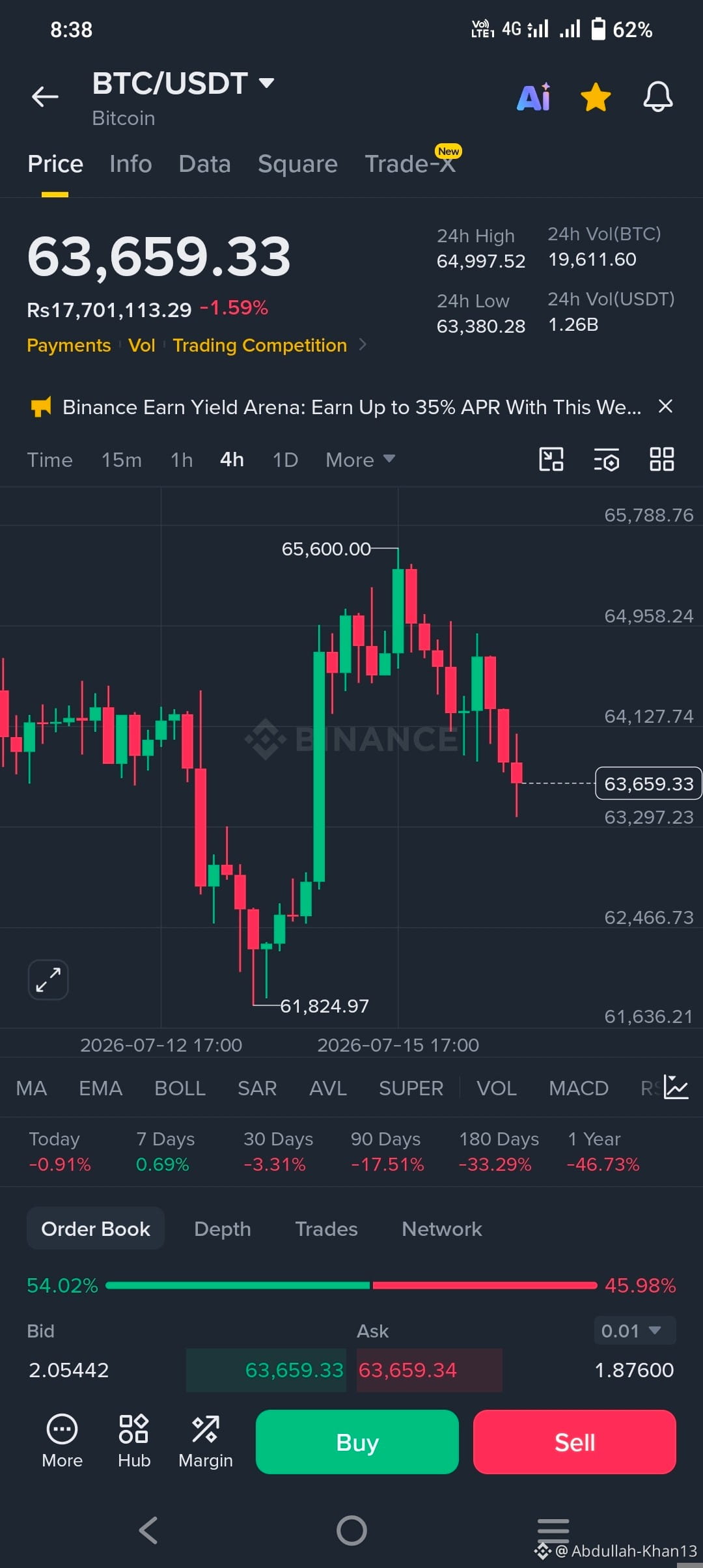Switch to the Depth tab
This screenshot has height=1568, width=703.
click(223, 1229)
